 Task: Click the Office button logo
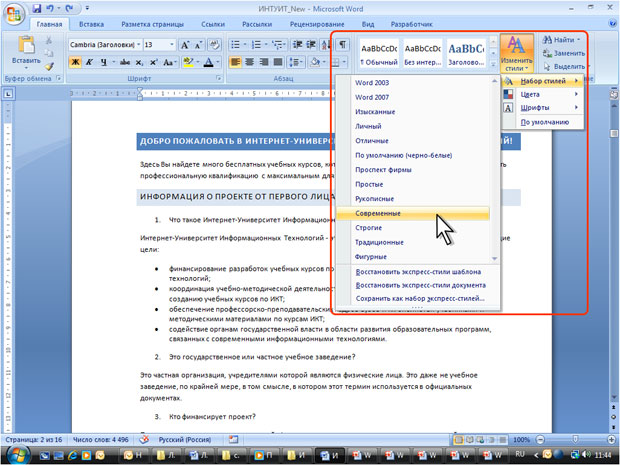click(x=14, y=14)
